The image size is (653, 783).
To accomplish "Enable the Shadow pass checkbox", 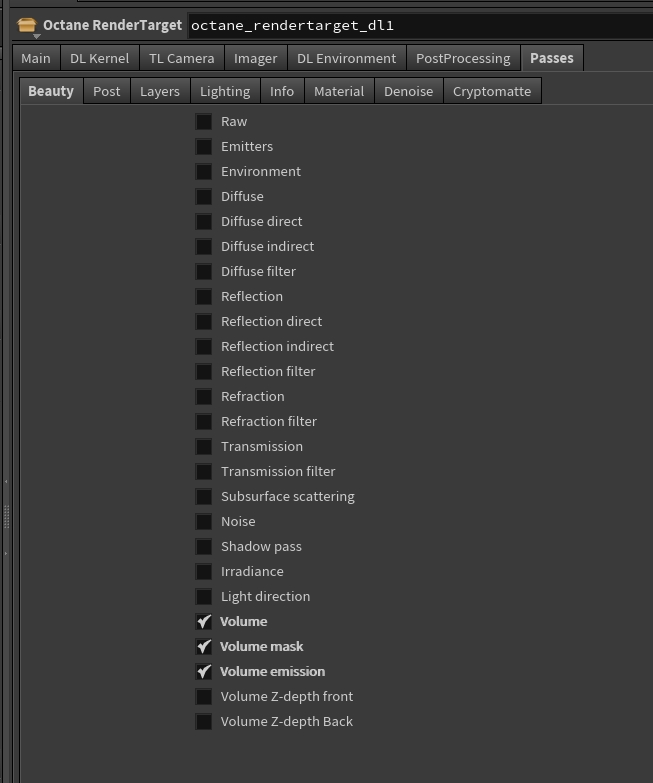I will [x=204, y=546].
